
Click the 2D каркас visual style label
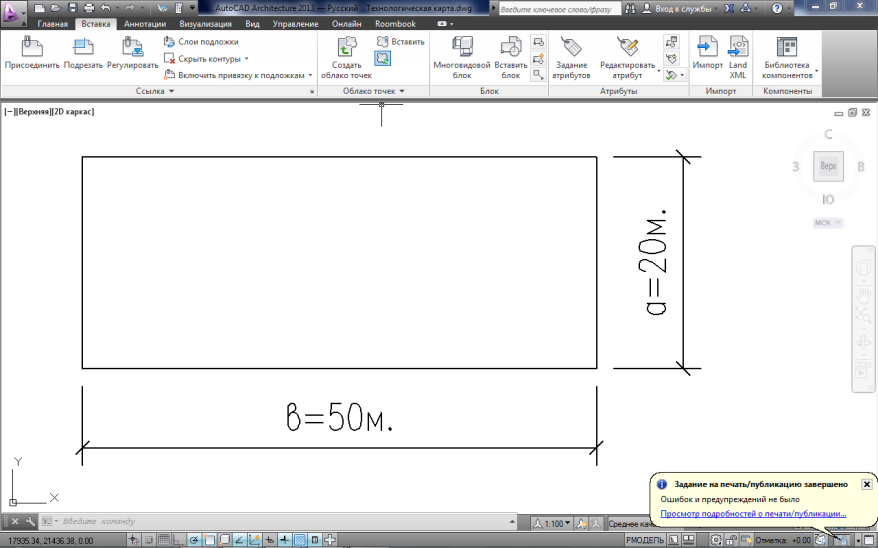[x=73, y=111]
